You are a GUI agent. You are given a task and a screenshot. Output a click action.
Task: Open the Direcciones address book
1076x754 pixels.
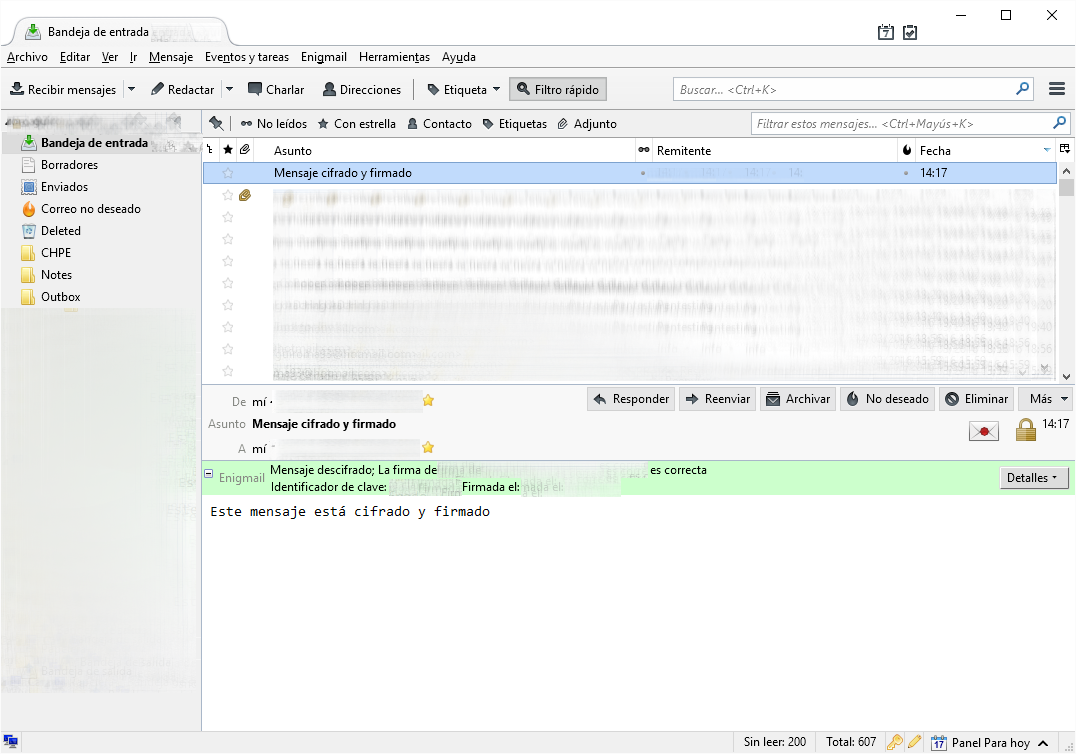(x=362, y=90)
